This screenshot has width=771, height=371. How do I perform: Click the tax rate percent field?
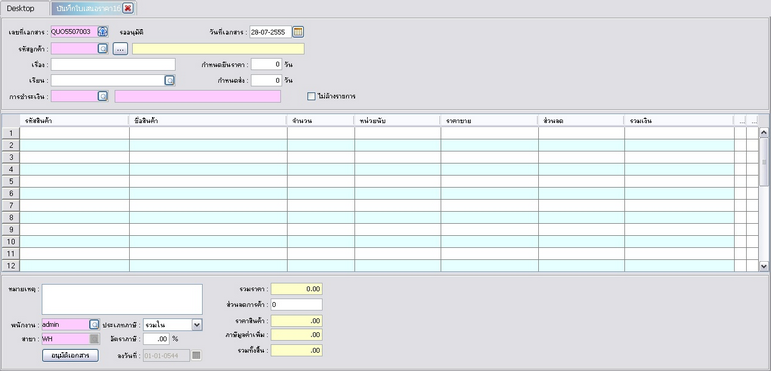156,339
